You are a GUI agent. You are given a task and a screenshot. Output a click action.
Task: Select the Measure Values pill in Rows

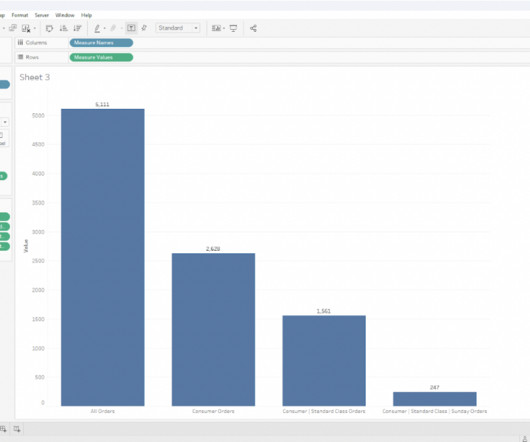pyautogui.click(x=101, y=57)
